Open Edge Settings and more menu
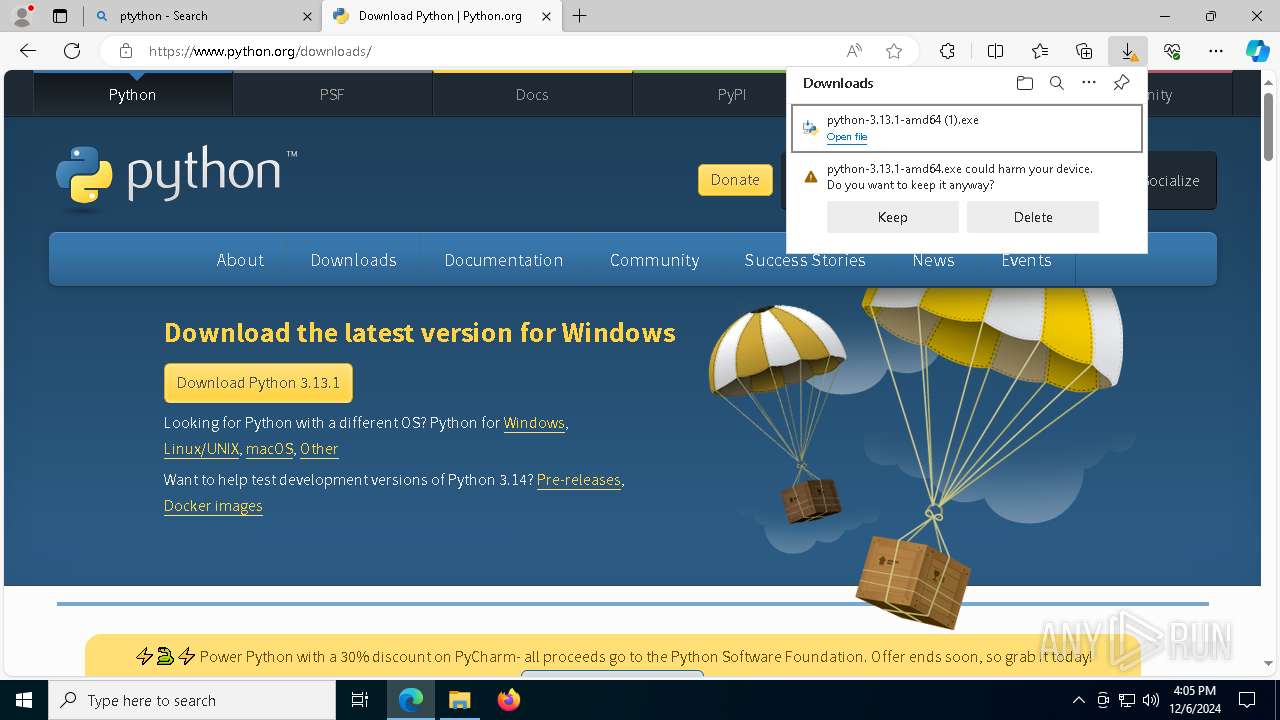1280x720 pixels. 1216,51
